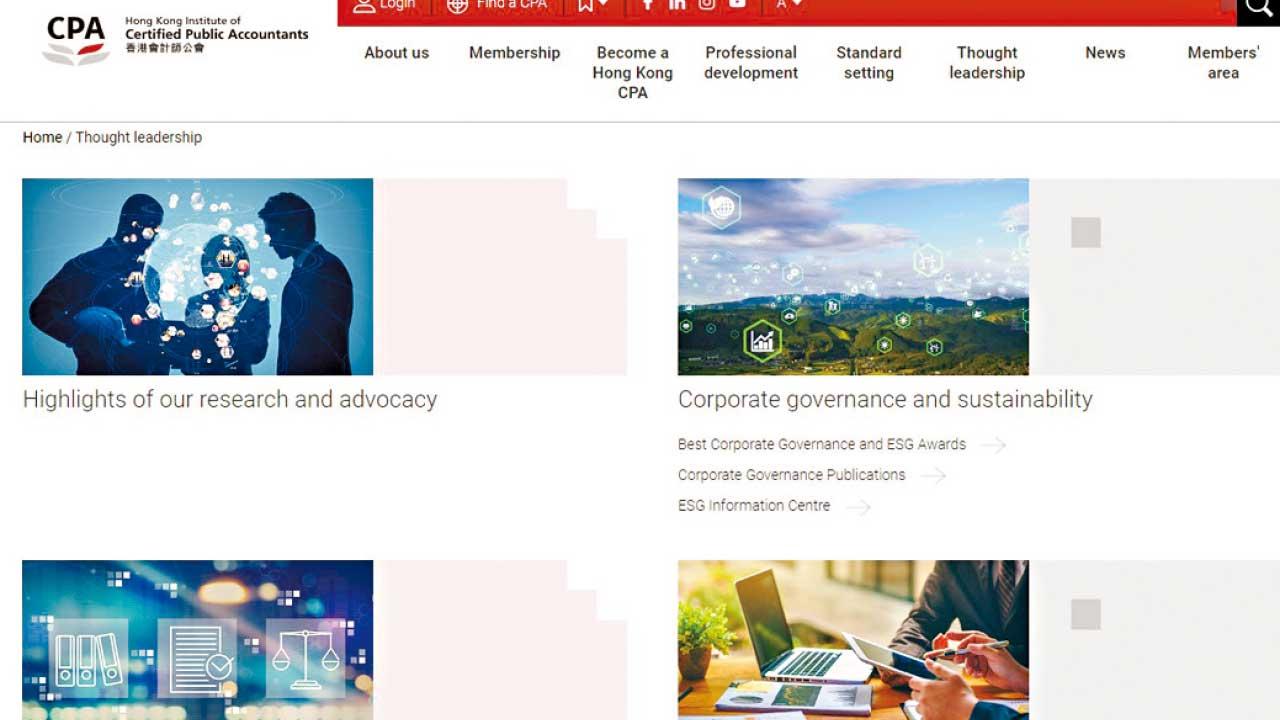
Task: Open Highlights of our research and advocacy
Action: [230, 399]
